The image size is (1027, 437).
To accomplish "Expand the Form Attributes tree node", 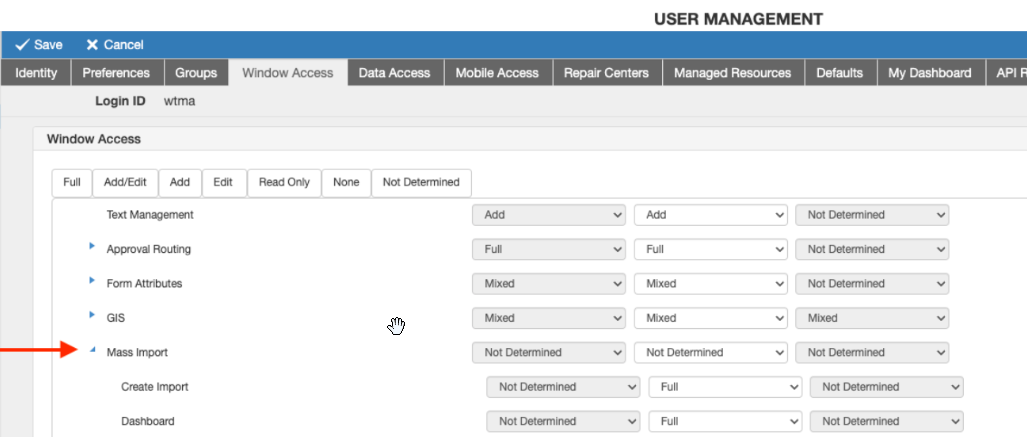I will point(92,280).
